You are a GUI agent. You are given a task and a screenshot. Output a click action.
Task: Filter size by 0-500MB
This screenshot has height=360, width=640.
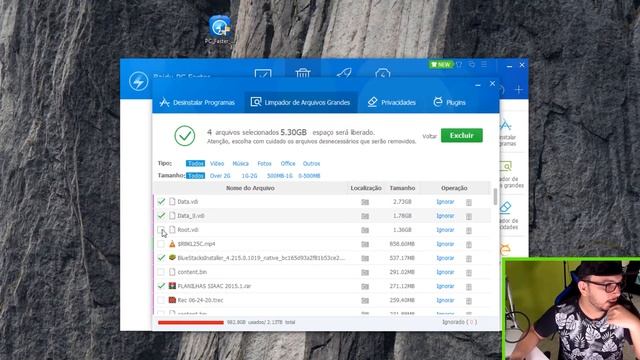point(309,176)
